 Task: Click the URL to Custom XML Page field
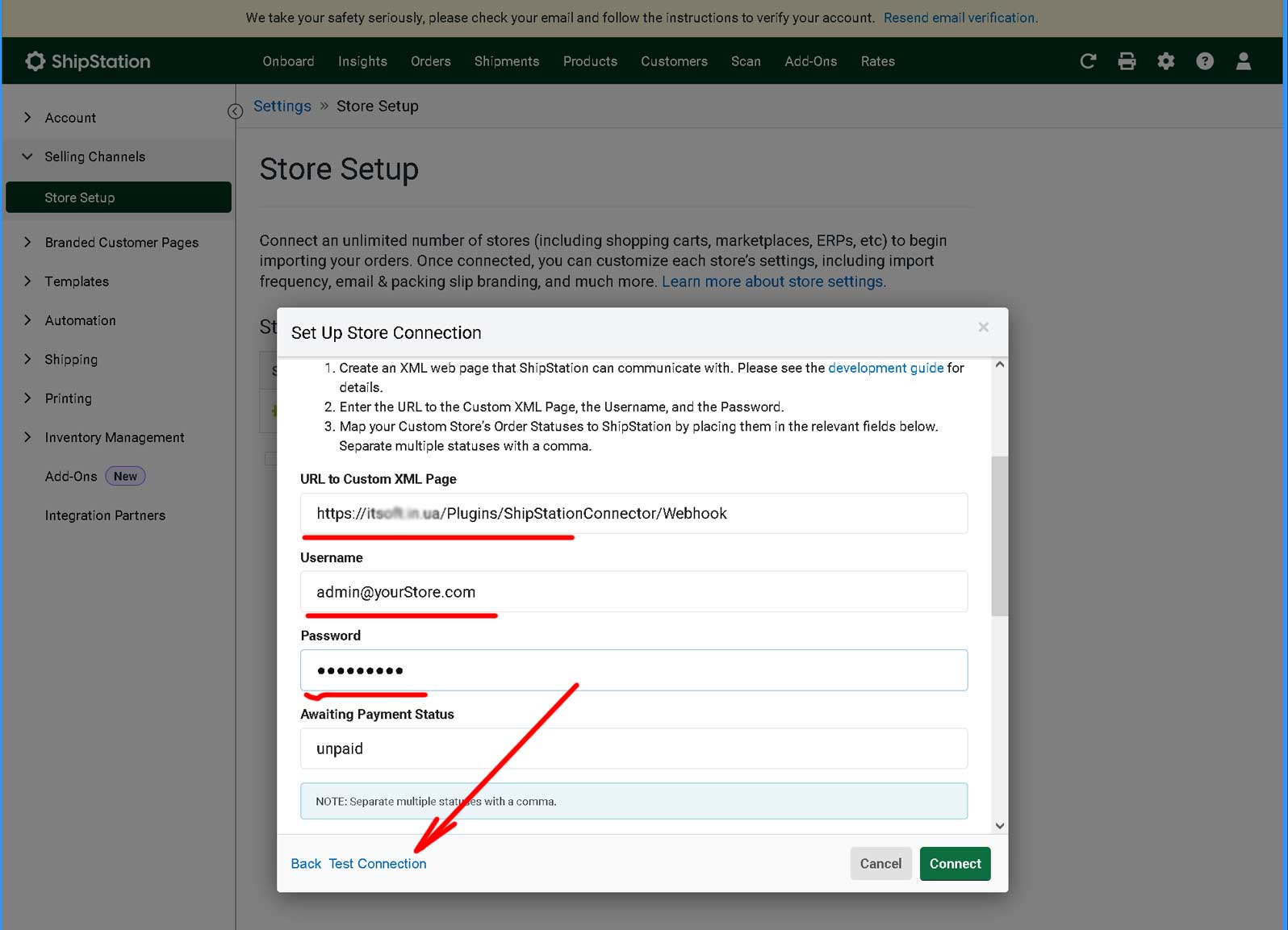click(634, 513)
